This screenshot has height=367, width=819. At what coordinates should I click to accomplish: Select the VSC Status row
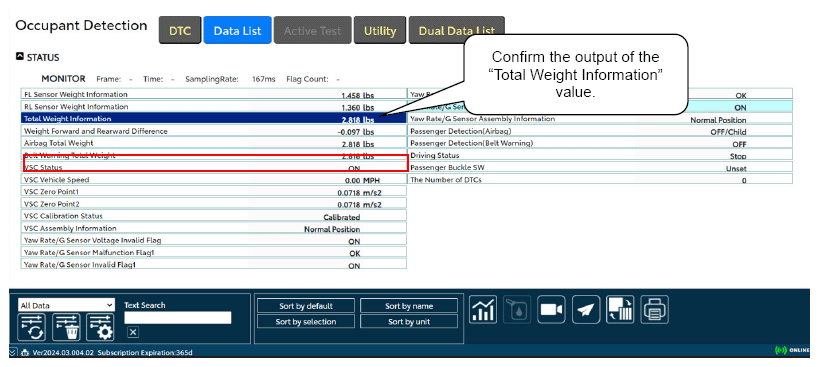tap(214, 167)
